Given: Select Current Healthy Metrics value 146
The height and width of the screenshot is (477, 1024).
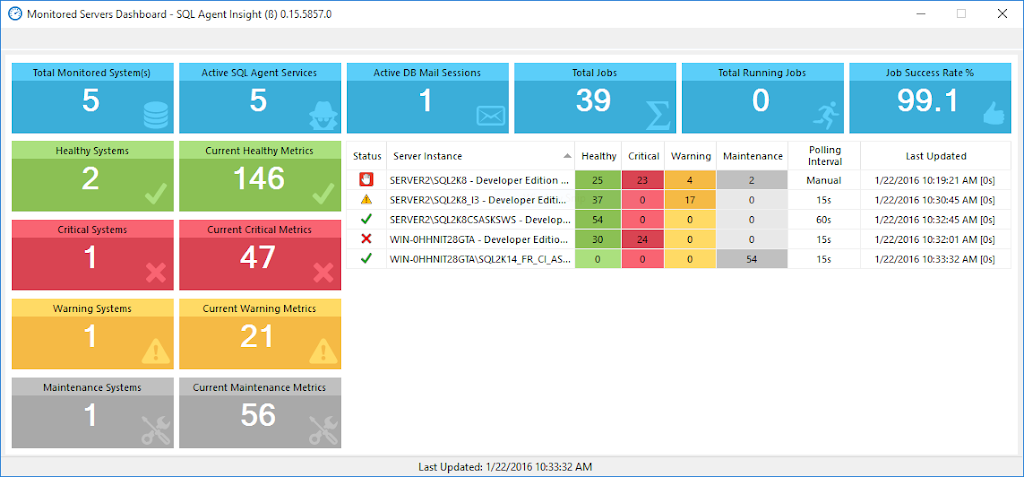Looking at the screenshot, I should point(257,179).
